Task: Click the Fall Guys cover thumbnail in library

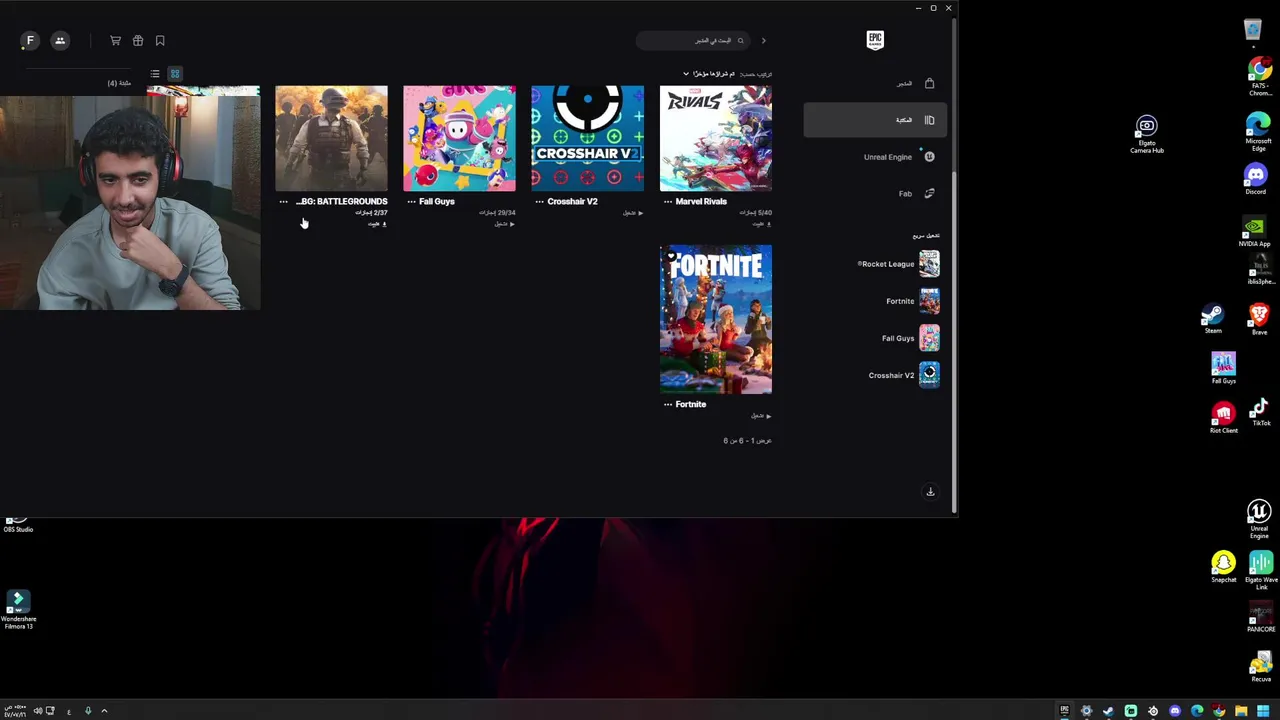Action: [459, 138]
